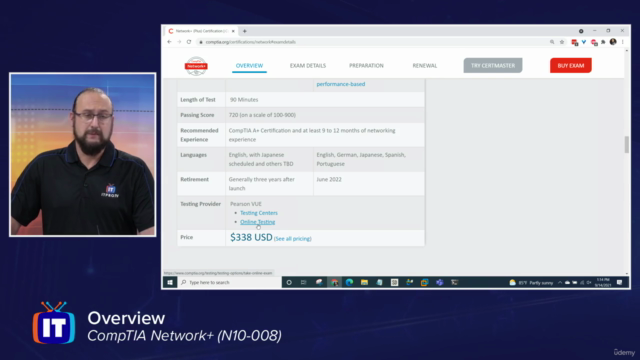Open the performance-based link
The image size is (640, 360).
pos(341,84)
